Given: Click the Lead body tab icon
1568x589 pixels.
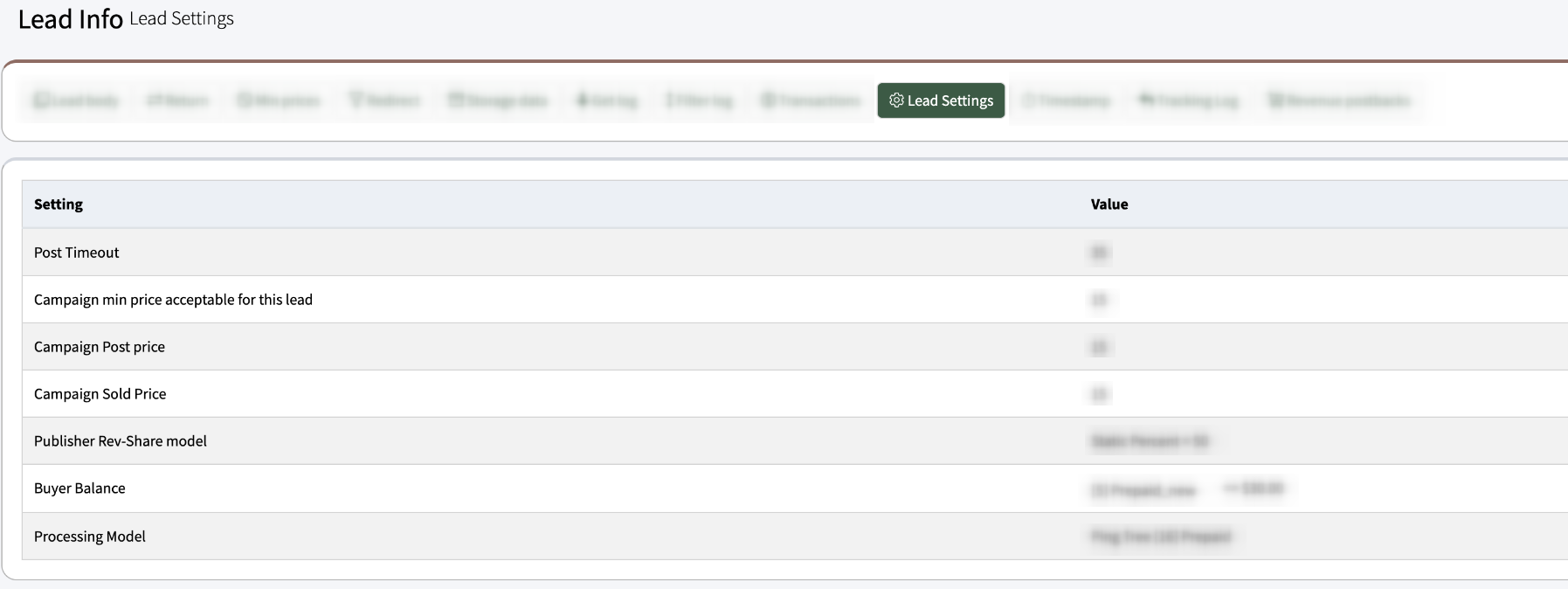Looking at the screenshot, I should (40, 100).
